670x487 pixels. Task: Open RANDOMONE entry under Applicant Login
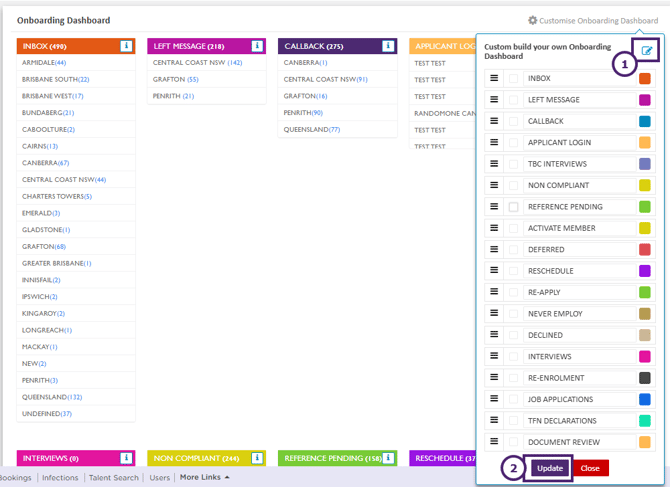(x=444, y=113)
